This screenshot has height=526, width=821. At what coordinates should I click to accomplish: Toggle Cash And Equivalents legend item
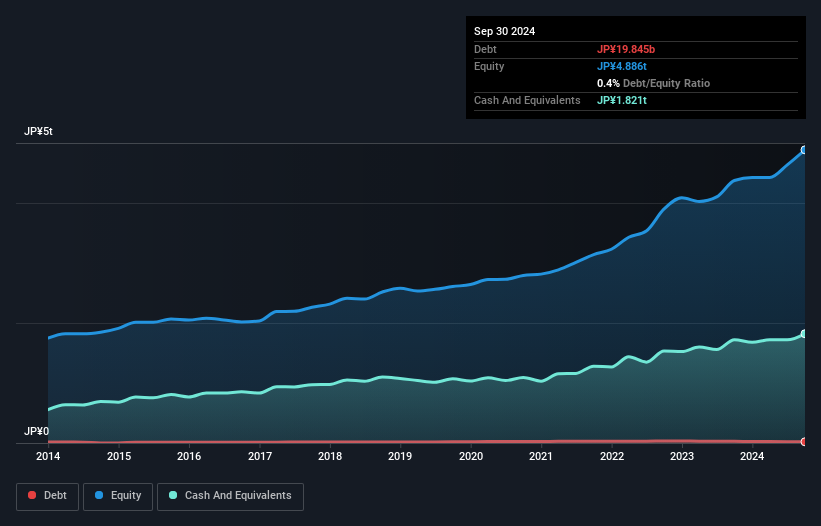[x=230, y=496]
